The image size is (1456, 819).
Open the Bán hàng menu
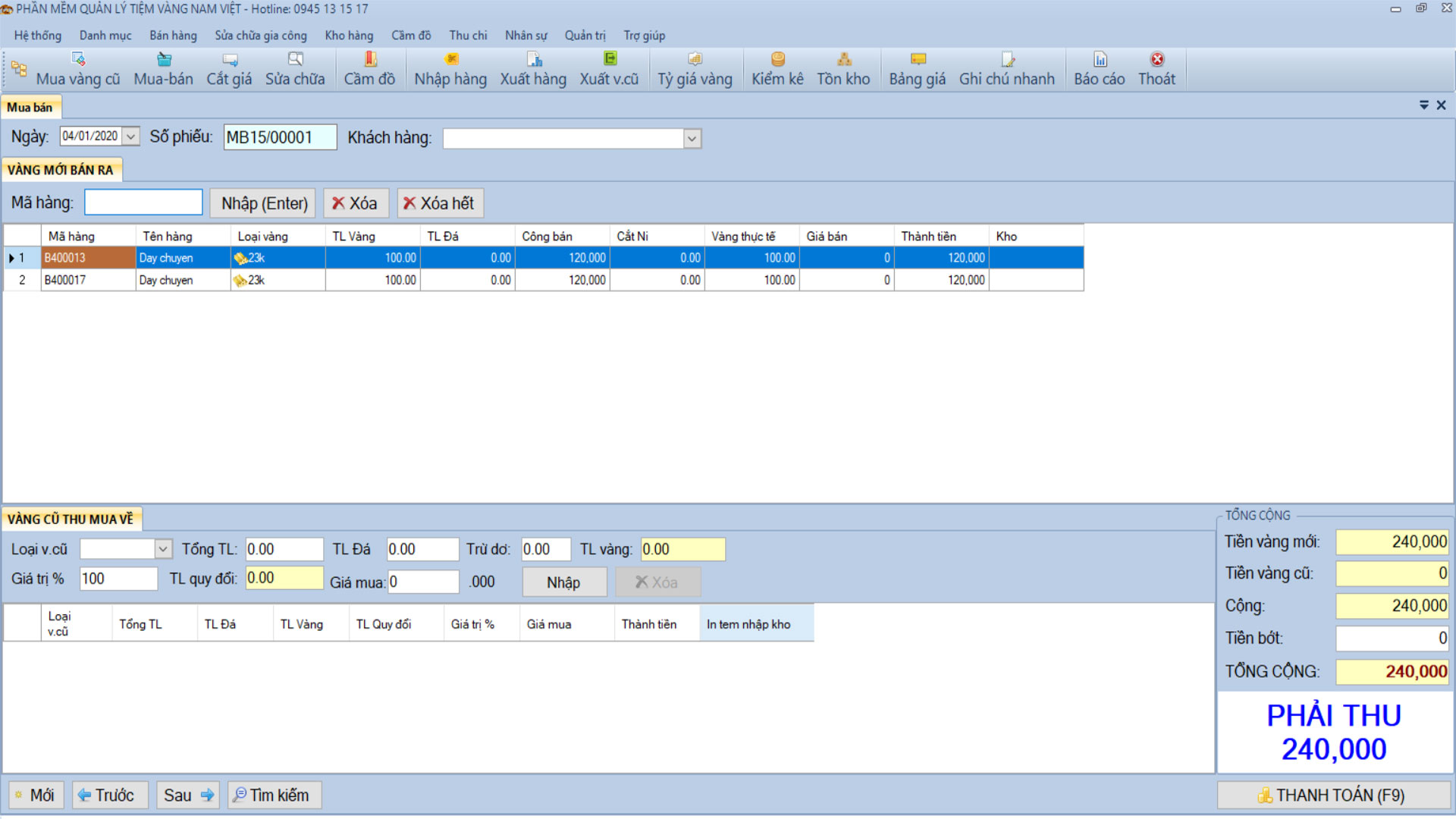pyautogui.click(x=173, y=36)
